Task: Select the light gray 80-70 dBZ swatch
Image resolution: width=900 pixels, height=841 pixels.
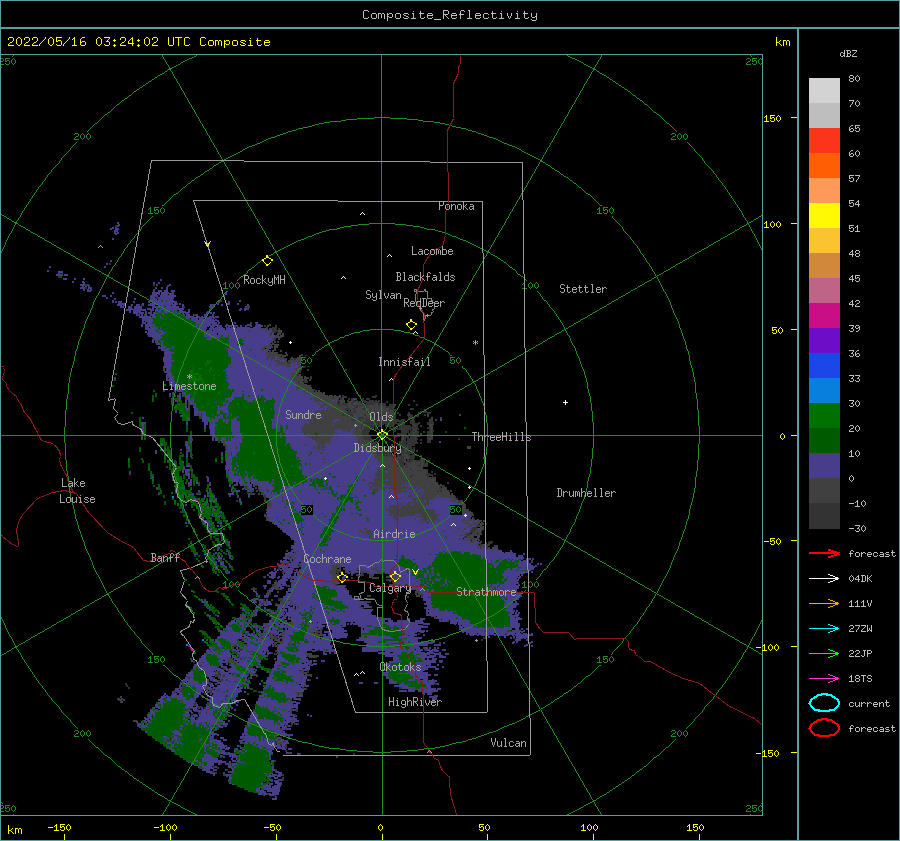Action: tap(824, 91)
